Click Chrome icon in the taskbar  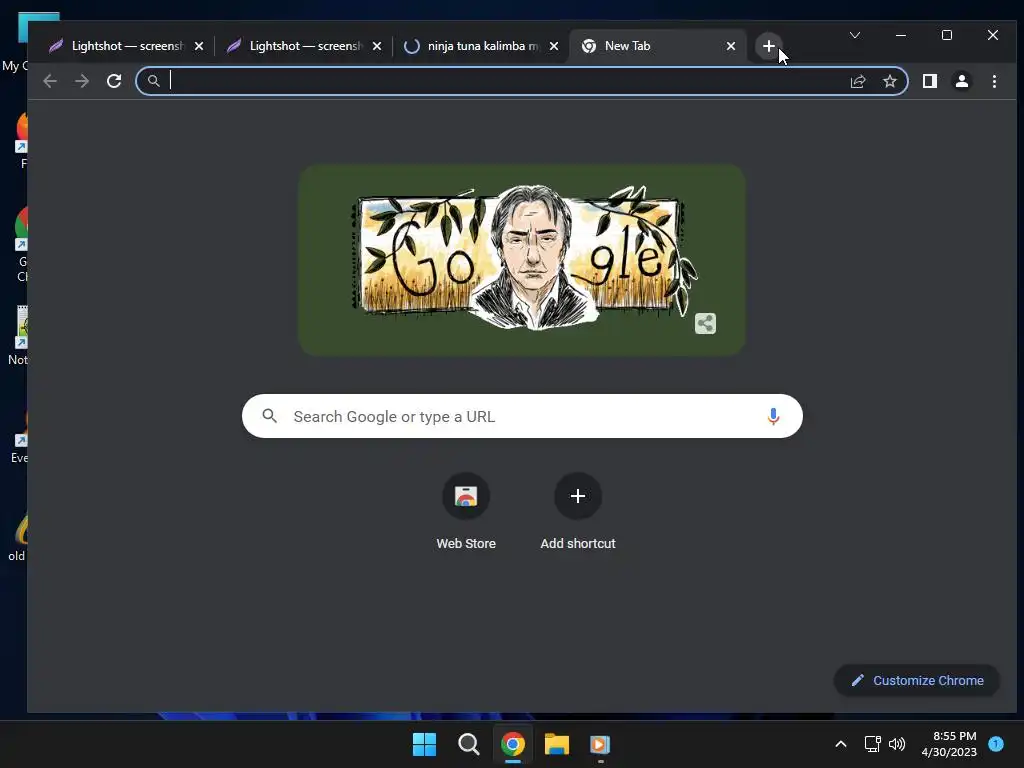[513, 744]
